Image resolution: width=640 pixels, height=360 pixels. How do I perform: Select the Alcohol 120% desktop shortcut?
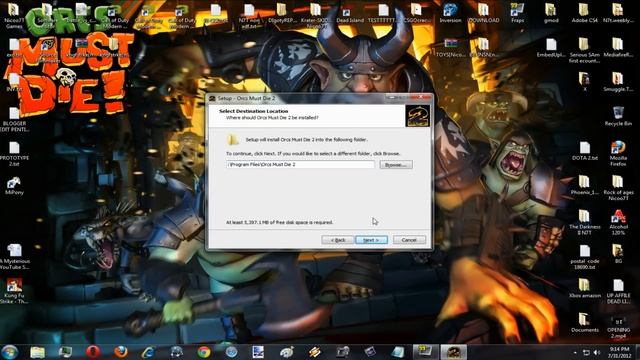point(618,222)
